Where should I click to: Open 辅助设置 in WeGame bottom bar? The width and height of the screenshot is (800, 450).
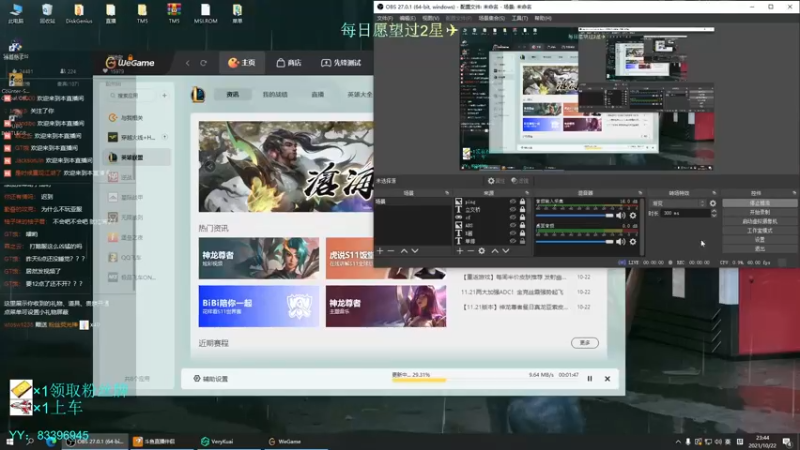(x=211, y=379)
